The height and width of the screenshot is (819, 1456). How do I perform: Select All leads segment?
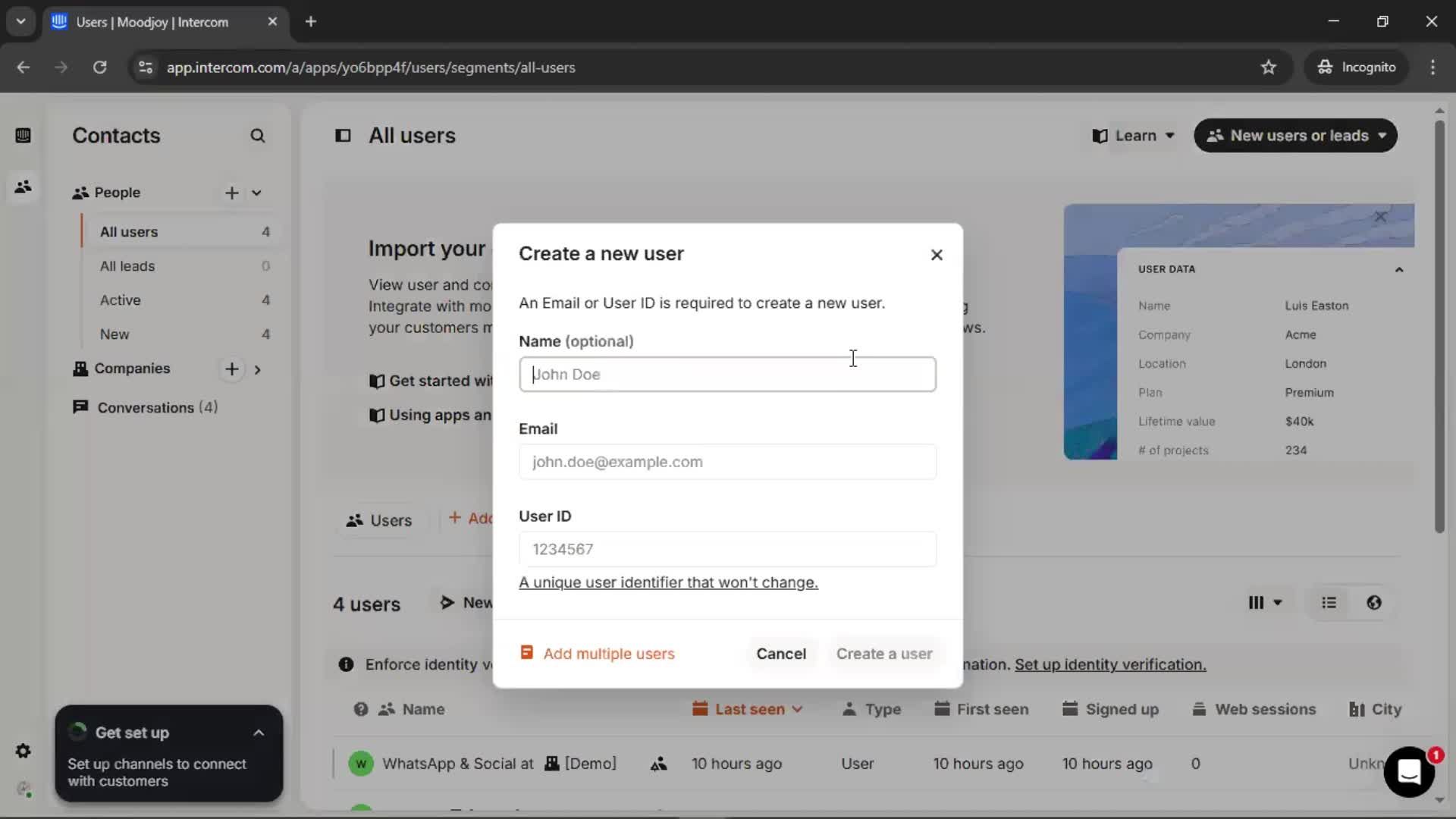pyautogui.click(x=184, y=266)
